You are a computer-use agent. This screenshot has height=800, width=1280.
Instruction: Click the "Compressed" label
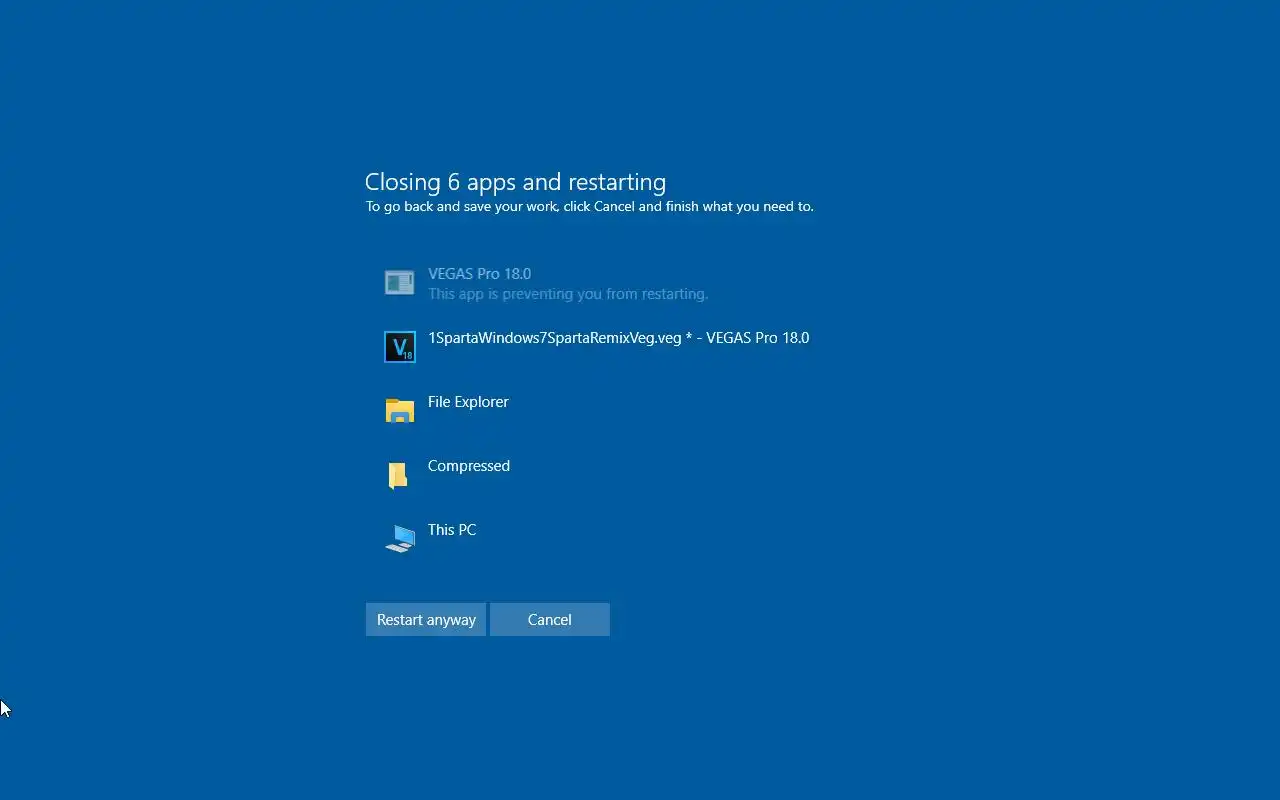(469, 466)
